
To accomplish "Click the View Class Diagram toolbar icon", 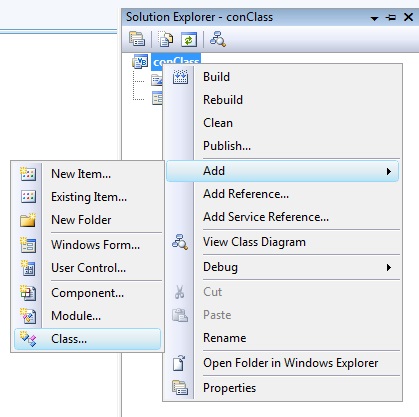I will pos(218,39).
